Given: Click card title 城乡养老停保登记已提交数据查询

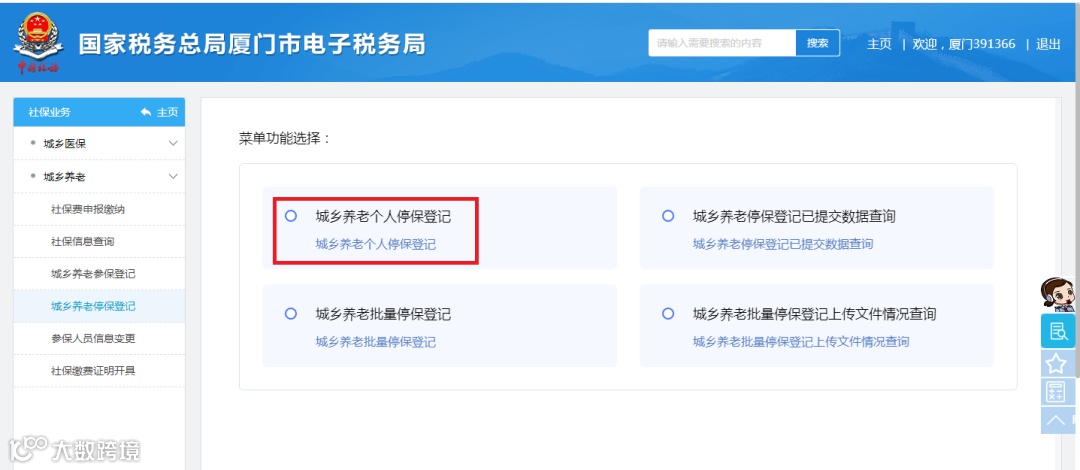Looking at the screenshot, I should click(793, 216).
